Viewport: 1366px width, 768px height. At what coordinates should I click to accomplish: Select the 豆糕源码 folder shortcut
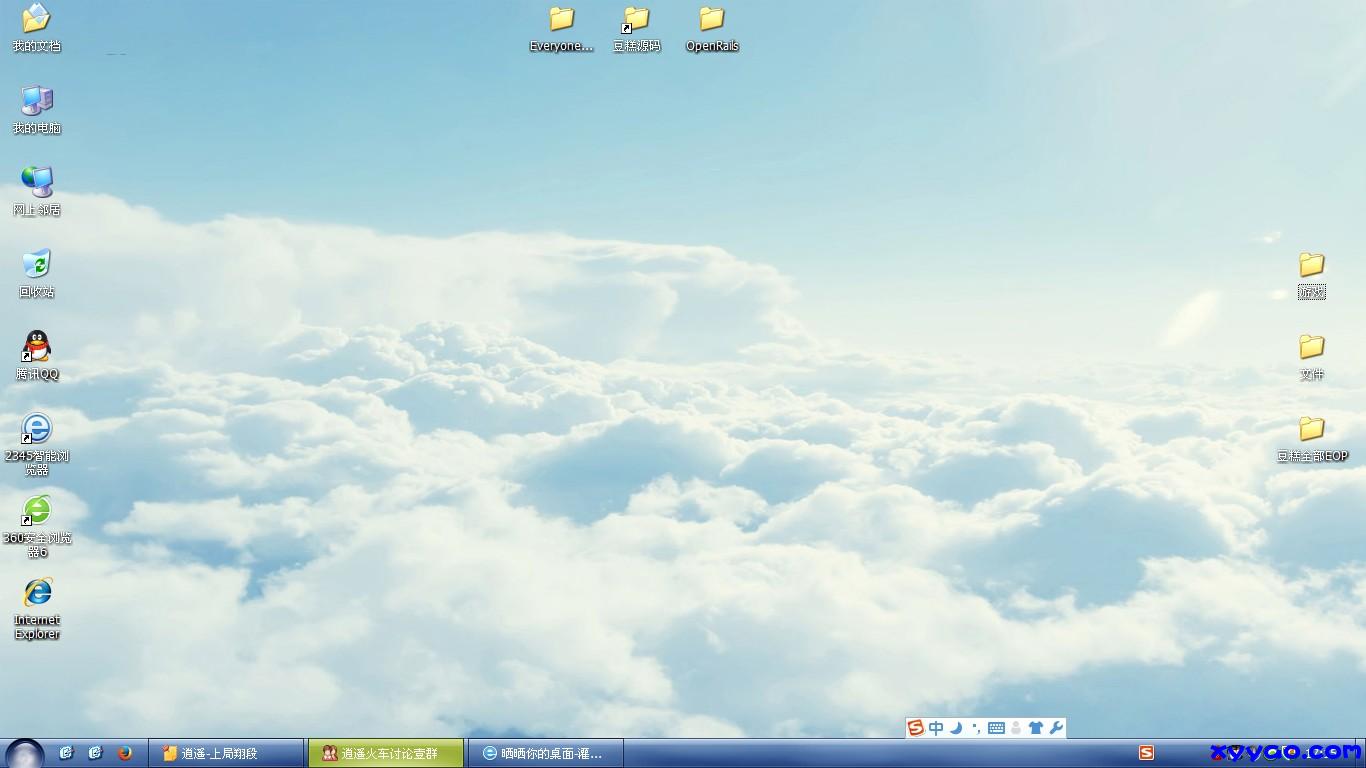pyautogui.click(x=636, y=20)
